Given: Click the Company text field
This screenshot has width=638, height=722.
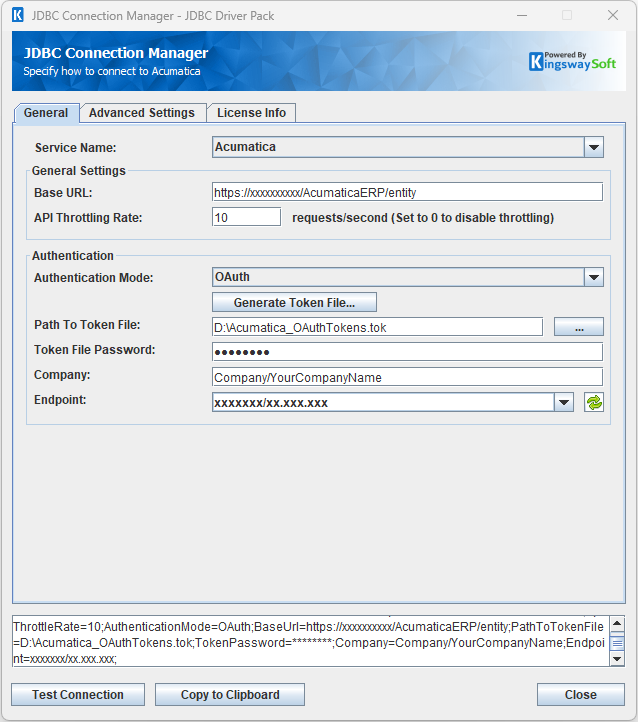Looking at the screenshot, I should tap(407, 377).
